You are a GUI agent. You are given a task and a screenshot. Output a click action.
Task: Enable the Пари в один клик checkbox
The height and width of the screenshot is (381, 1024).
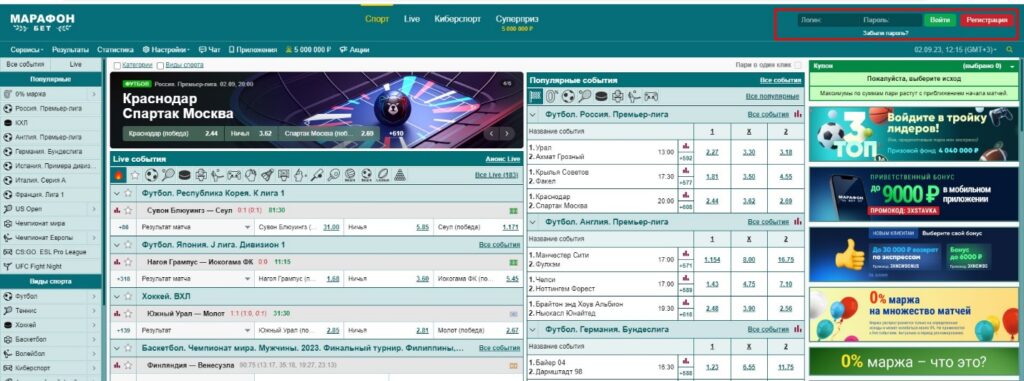(797, 65)
